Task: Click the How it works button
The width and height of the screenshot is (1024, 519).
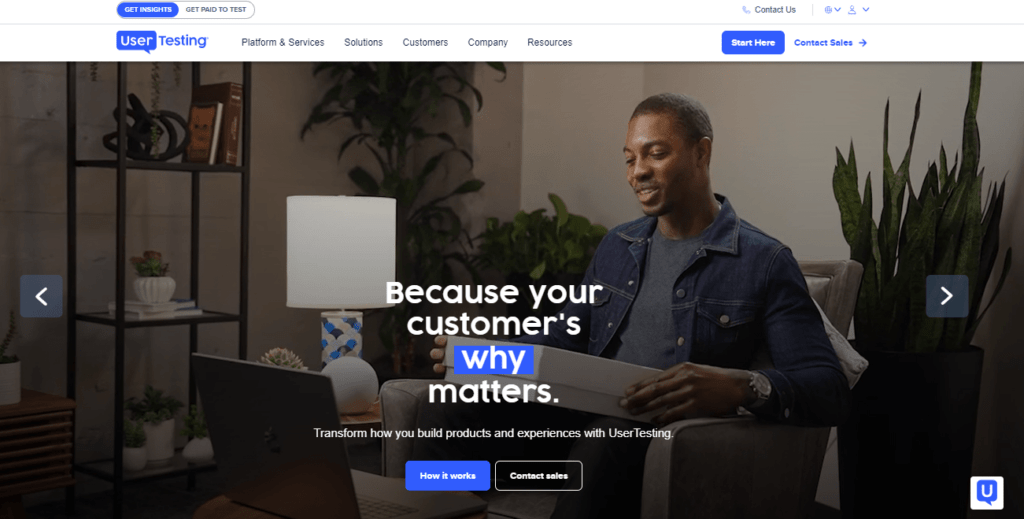Action: (447, 476)
